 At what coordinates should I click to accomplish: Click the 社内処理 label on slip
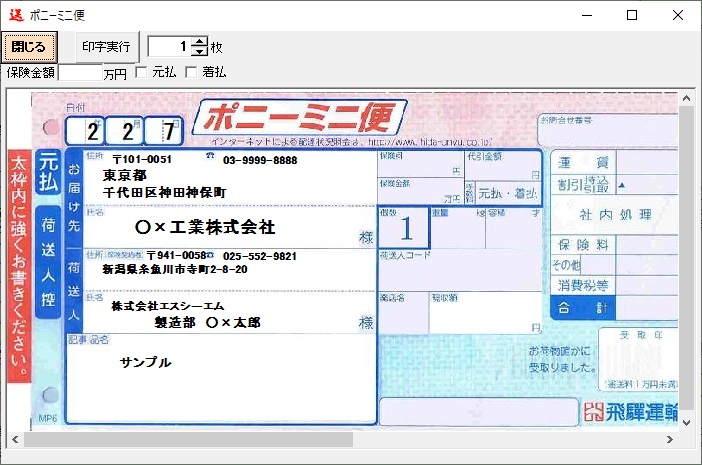point(616,215)
